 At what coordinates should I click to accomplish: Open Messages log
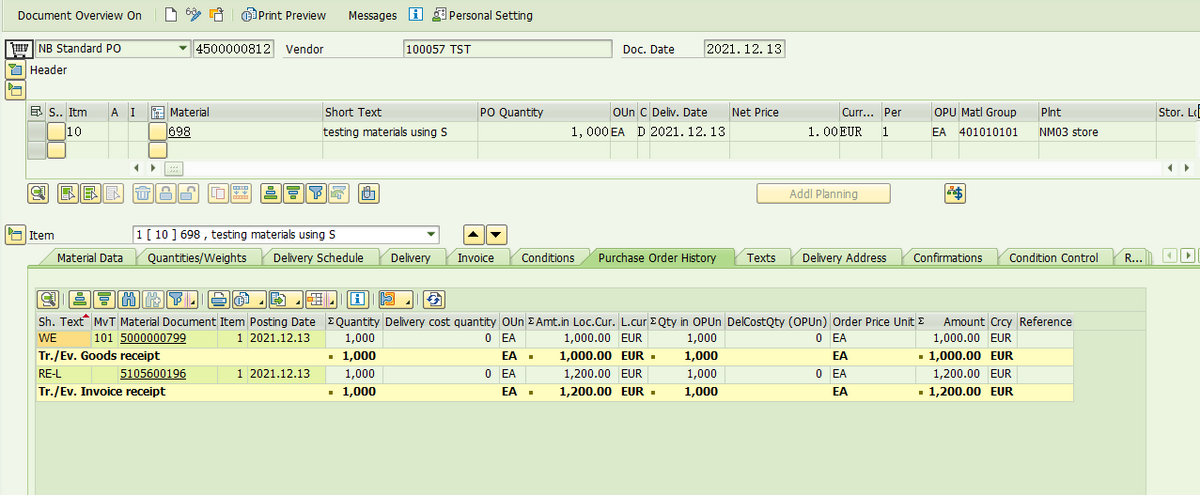372,15
